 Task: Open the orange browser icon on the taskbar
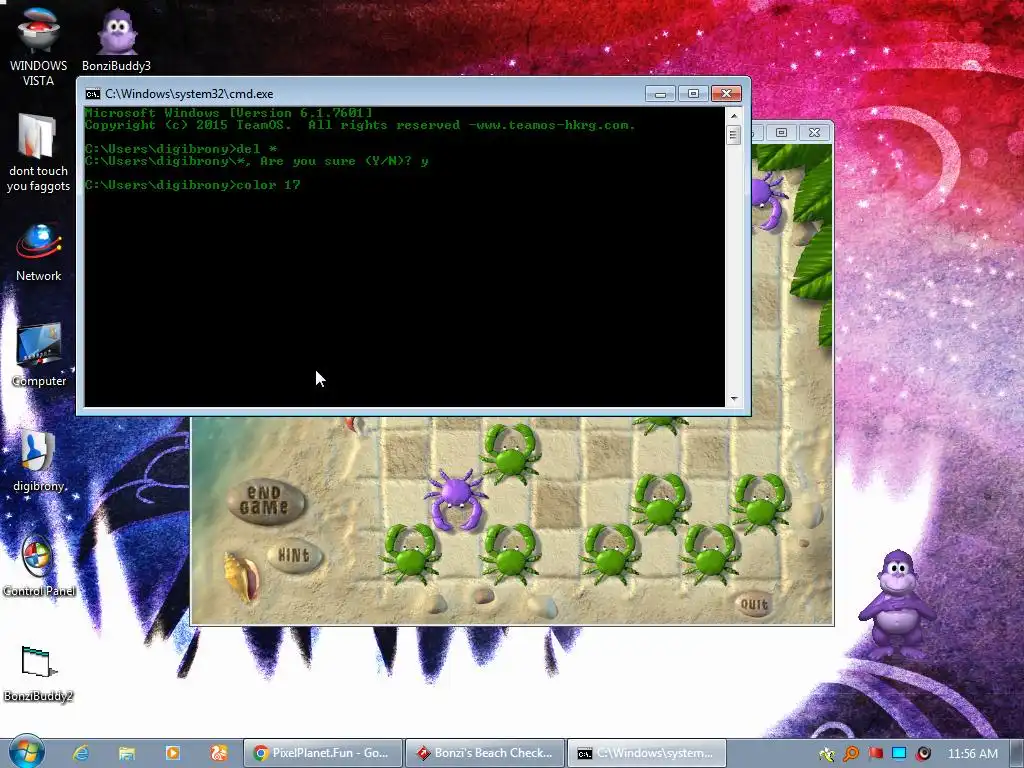click(218, 753)
